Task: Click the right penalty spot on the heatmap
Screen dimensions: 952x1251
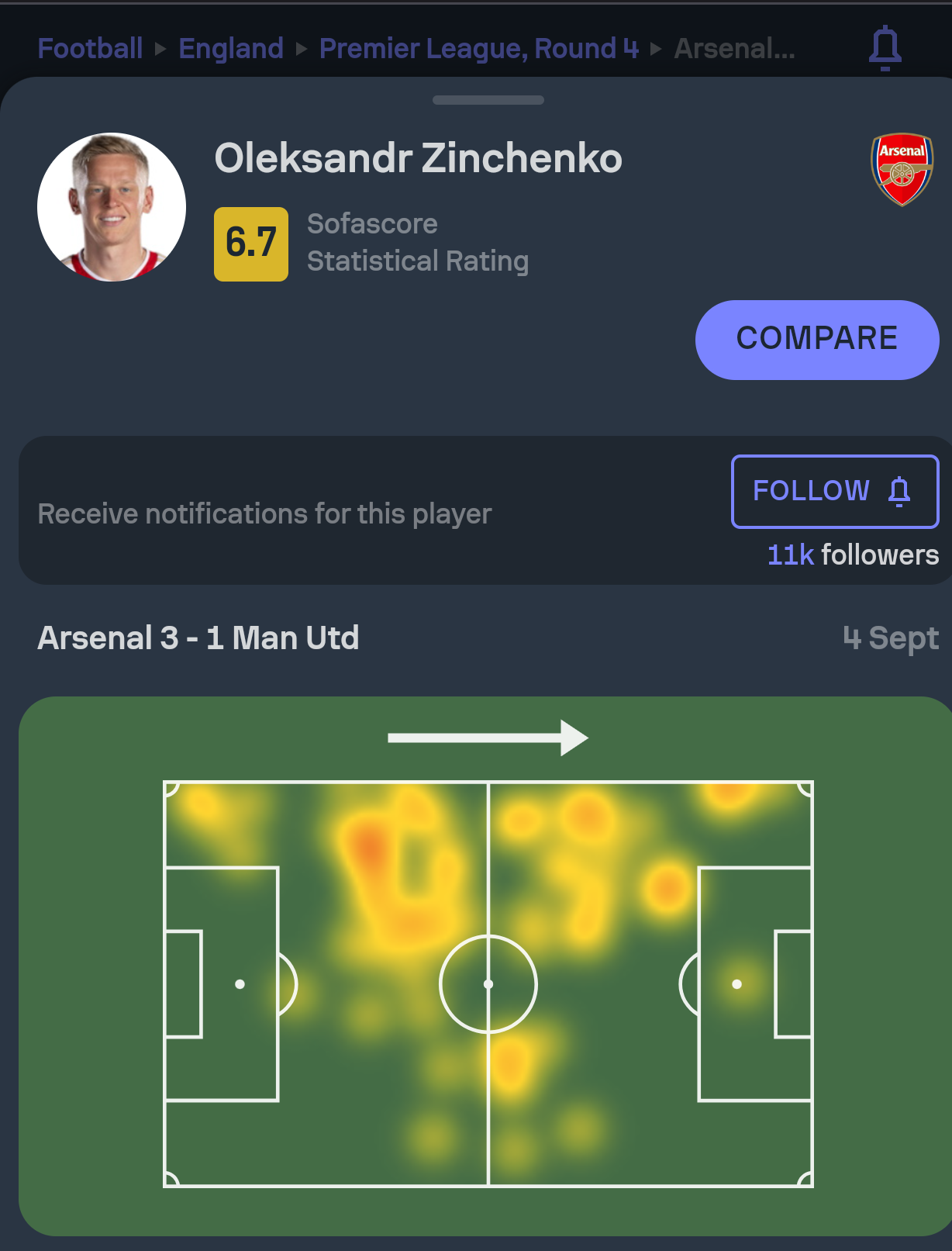Action: coord(736,984)
